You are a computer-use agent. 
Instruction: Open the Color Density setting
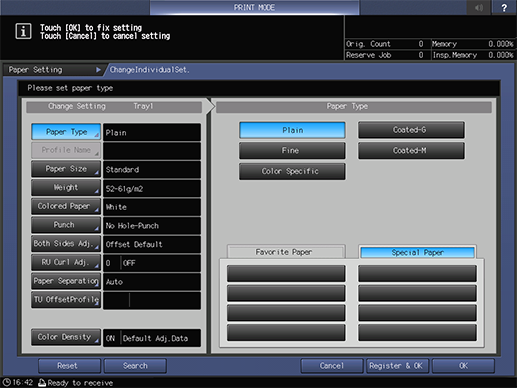pyautogui.click(x=66, y=337)
